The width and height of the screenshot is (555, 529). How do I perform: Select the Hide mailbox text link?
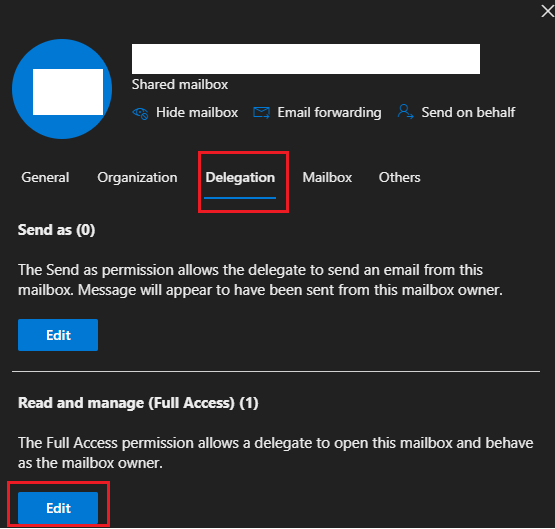pos(197,113)
